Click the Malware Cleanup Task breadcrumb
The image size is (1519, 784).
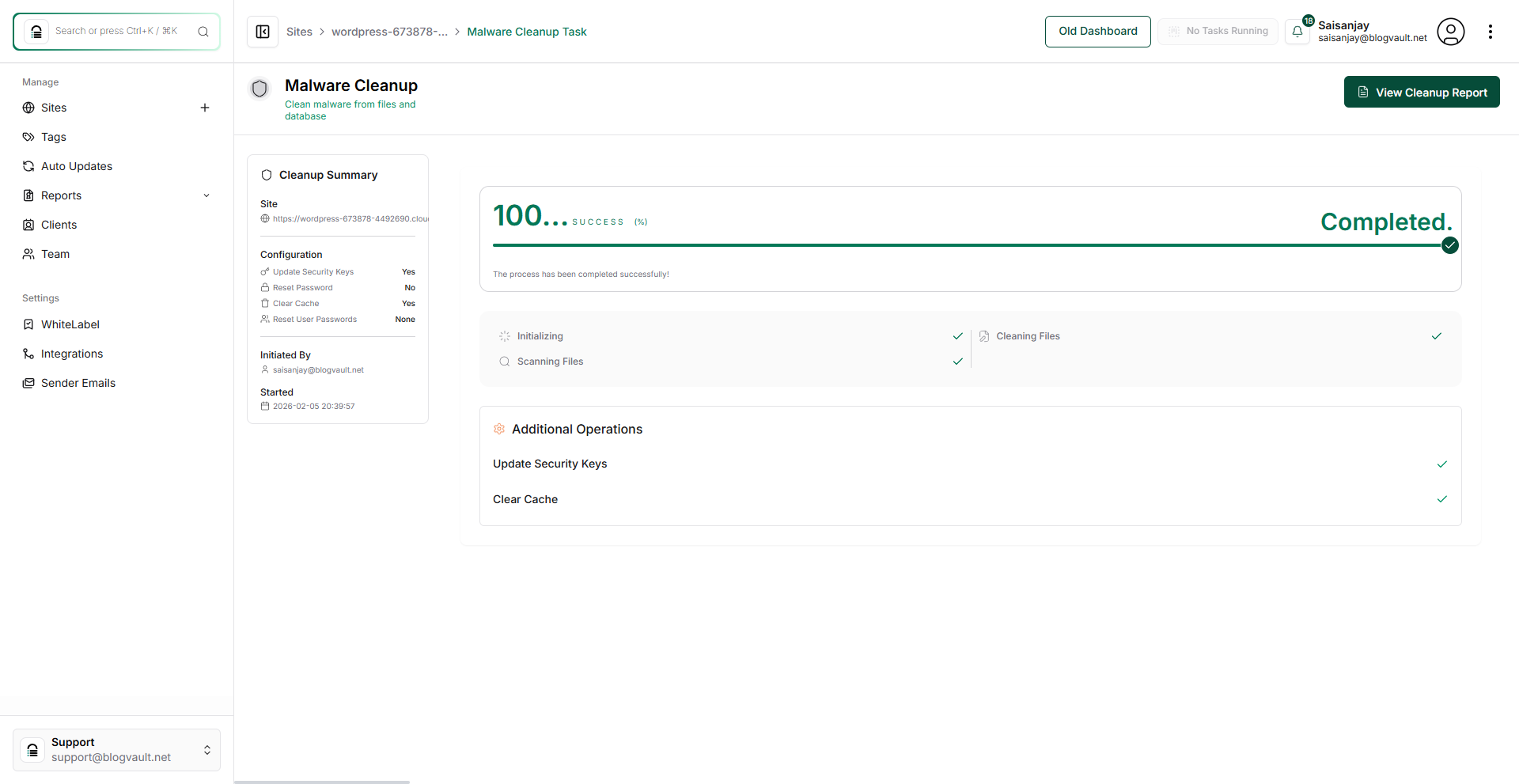tap(527, 32)
